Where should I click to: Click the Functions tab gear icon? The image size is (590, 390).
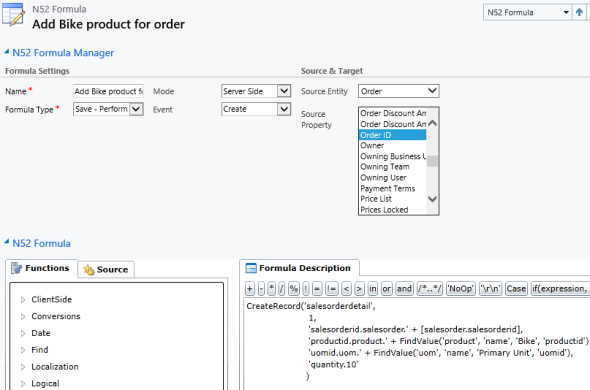click(x=17, y=268)
